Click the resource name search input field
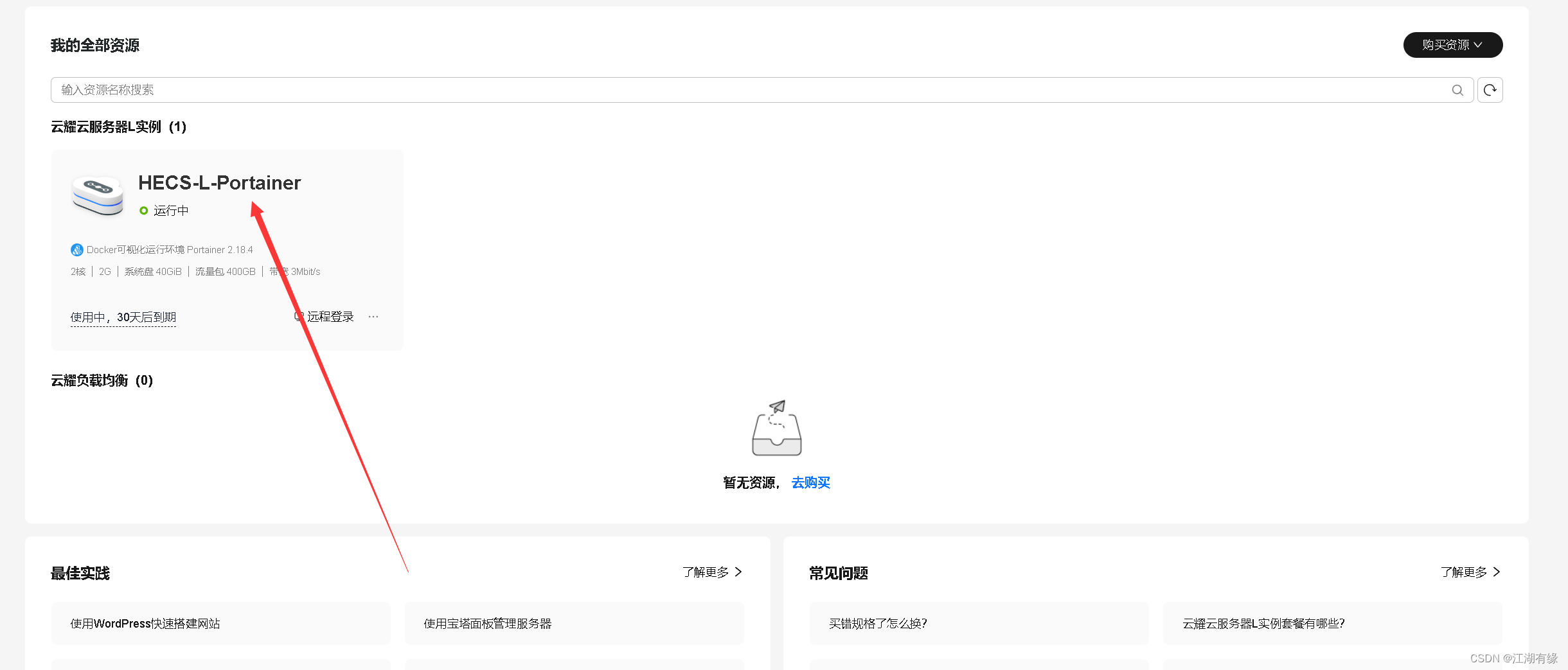The image size is (1568, 670). (x=386, y=90)
